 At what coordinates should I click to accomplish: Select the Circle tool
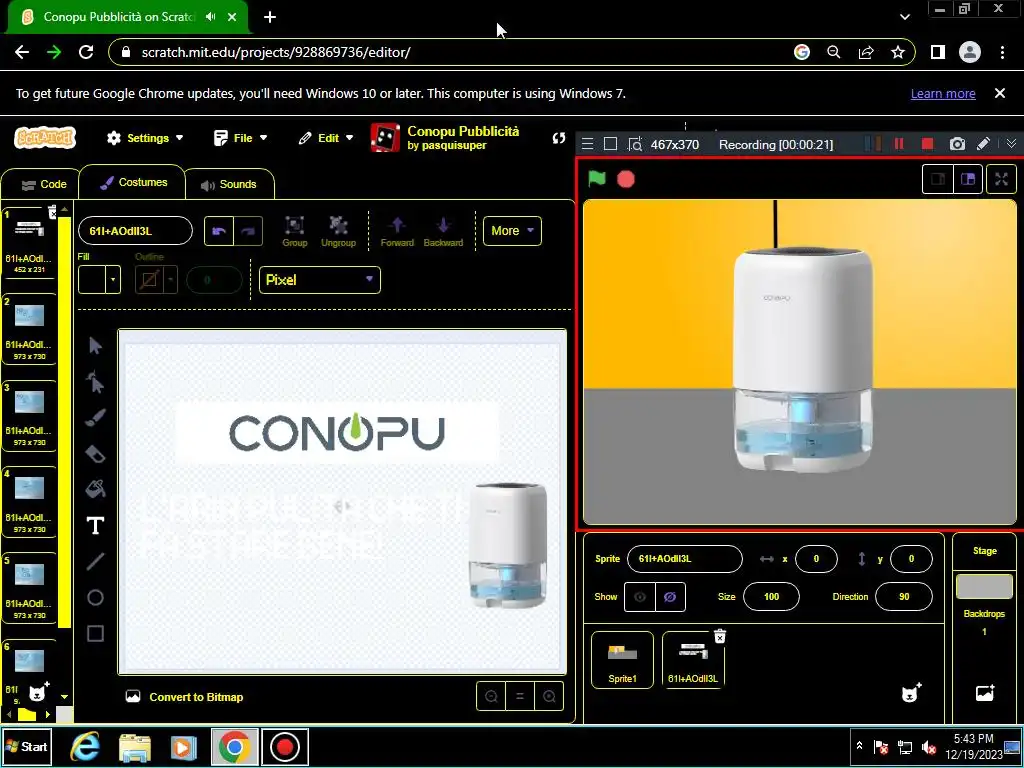[x=95, y=598]
